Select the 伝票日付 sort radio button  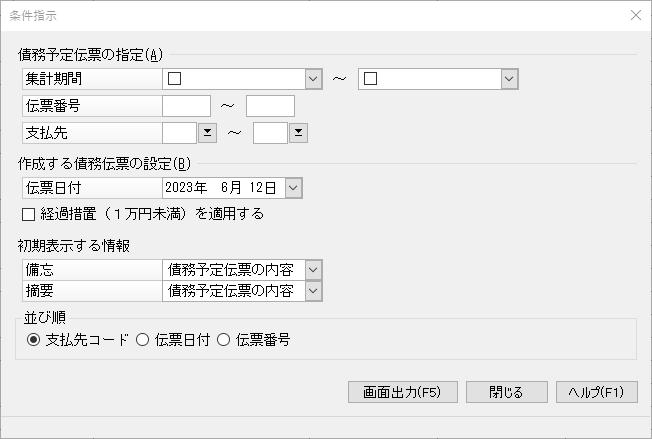click(142, 340)
